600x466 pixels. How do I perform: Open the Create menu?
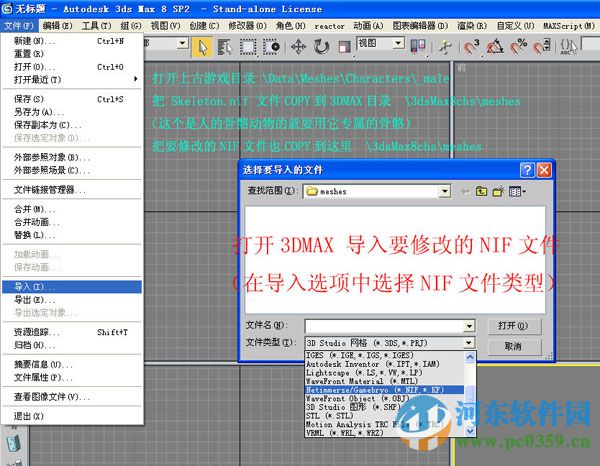click(x=204, y=26)
